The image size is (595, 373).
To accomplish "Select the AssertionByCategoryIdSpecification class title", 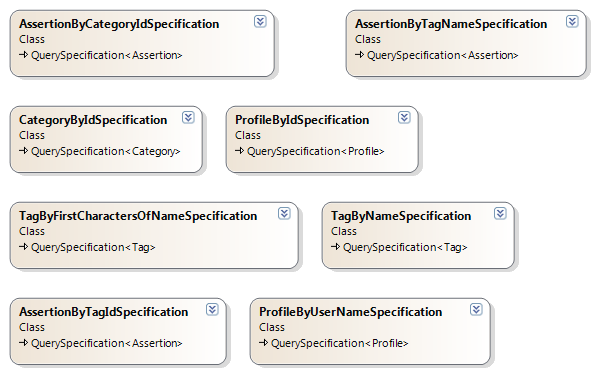I will click(x=119, y=24).
